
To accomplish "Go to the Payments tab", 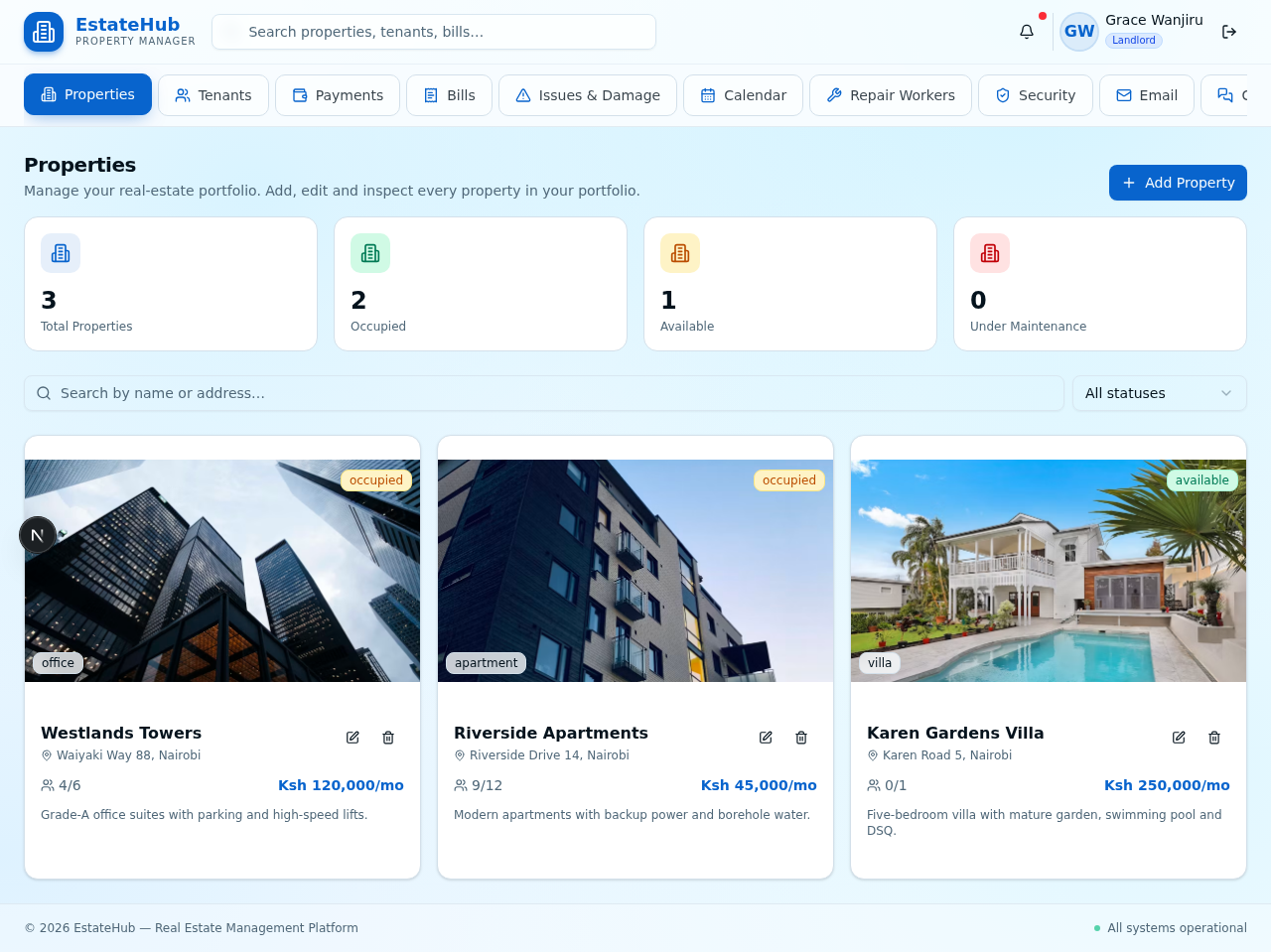I will (x=338, y=95).
